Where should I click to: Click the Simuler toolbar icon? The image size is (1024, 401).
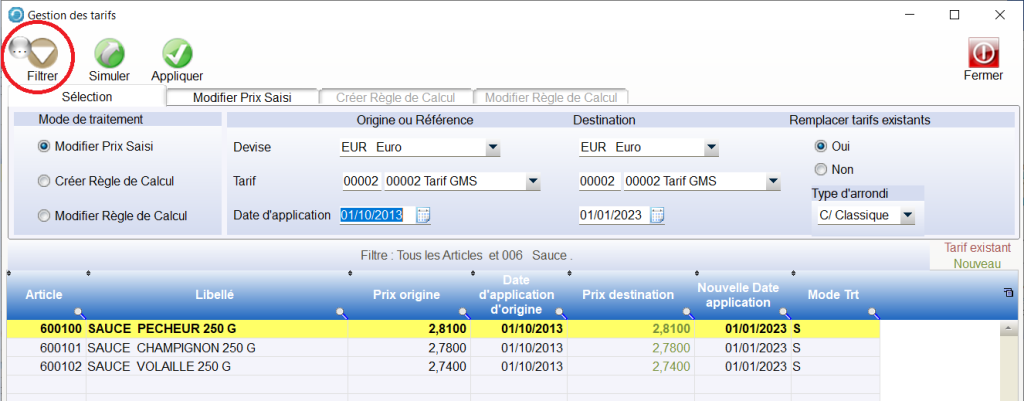pos(108,53)
